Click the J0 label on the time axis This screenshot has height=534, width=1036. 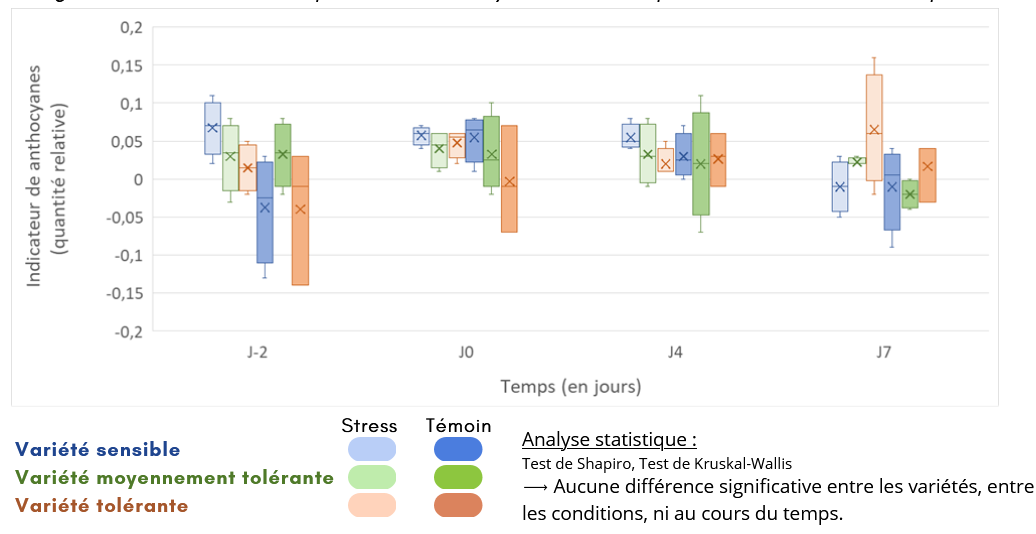467,352
